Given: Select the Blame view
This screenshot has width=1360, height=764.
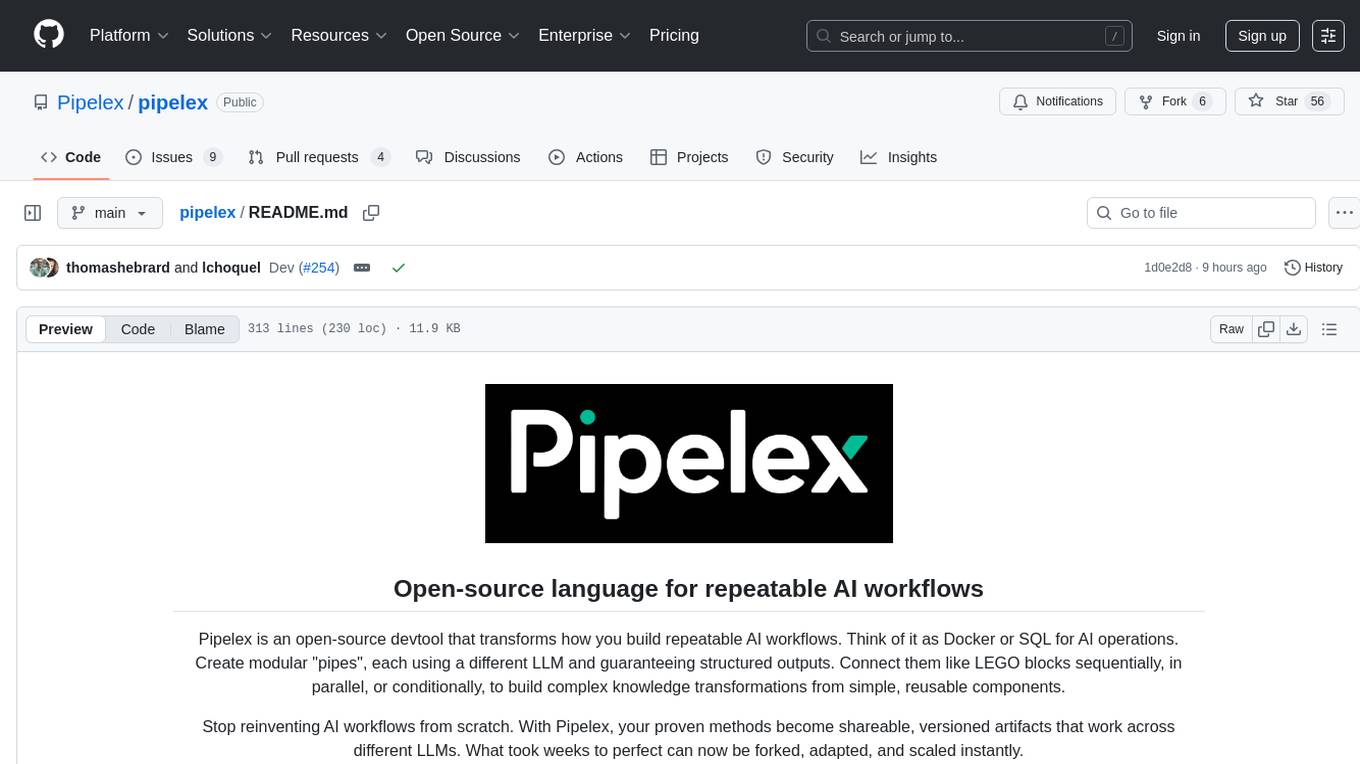Looking at the screenshot, I should tap(204, 329).
